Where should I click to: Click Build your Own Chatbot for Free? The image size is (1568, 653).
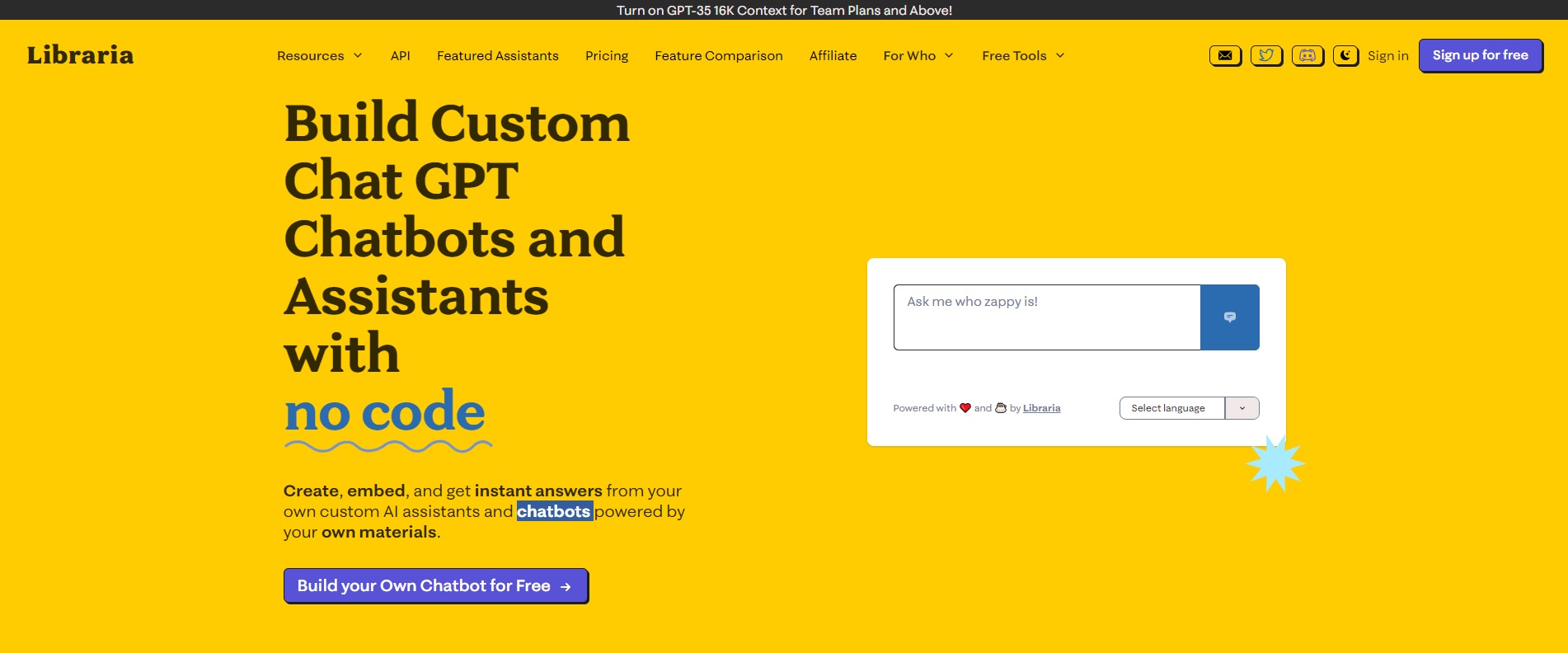coord(435,585)
